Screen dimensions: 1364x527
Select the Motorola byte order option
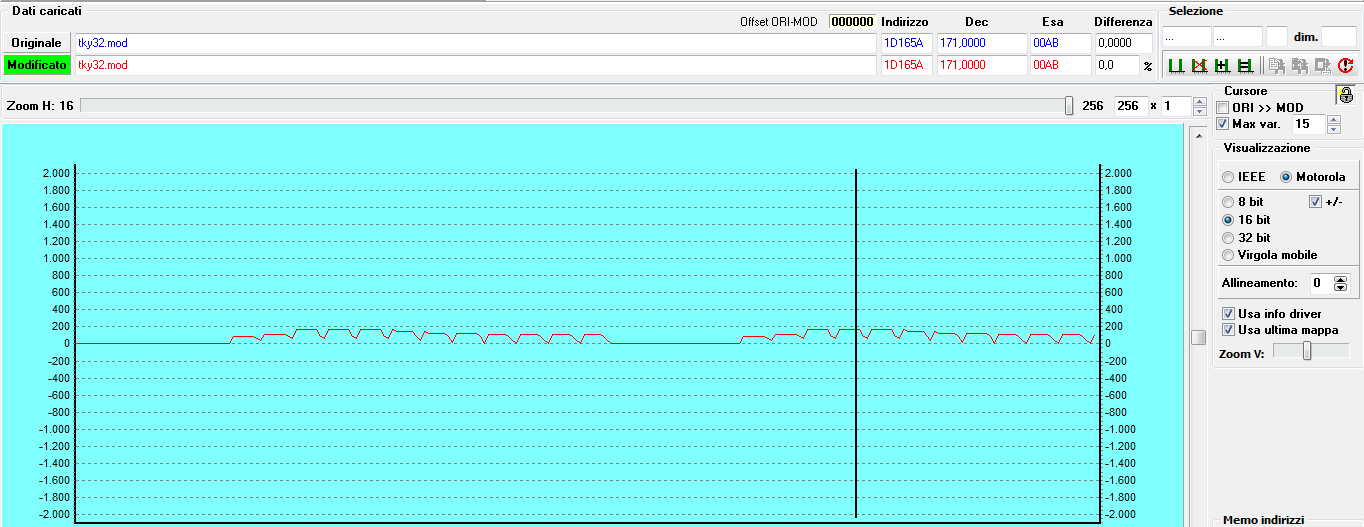(x=1286, y=176)
